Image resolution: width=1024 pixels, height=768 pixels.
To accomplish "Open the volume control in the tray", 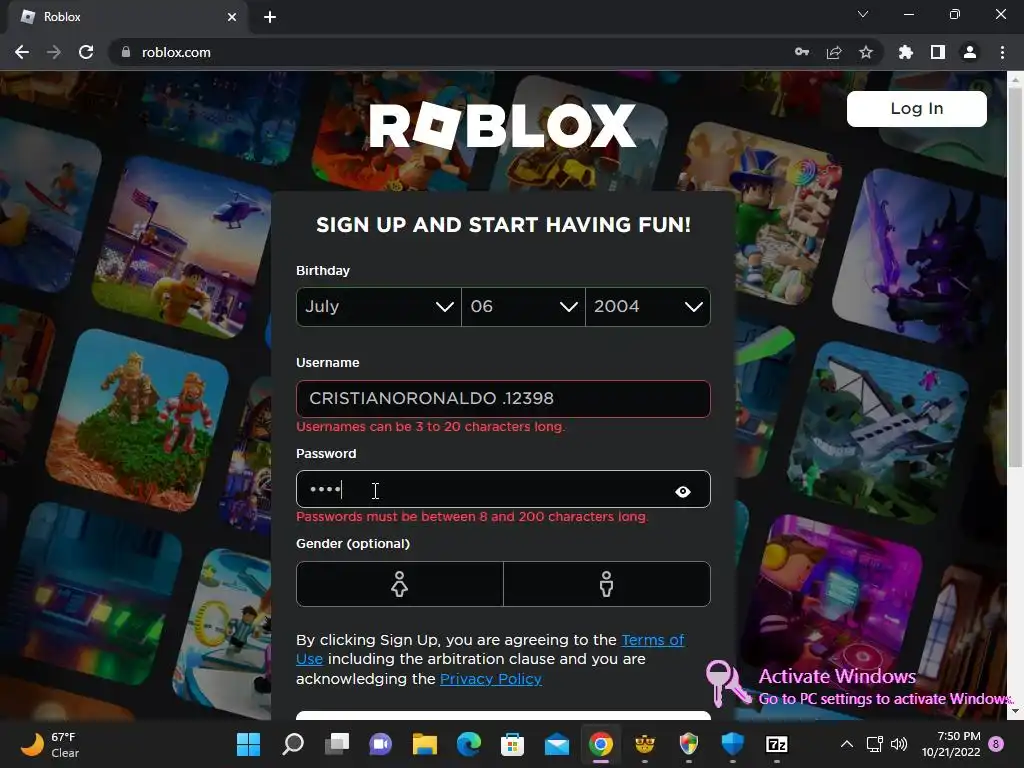I will click(x=899, y=744).
